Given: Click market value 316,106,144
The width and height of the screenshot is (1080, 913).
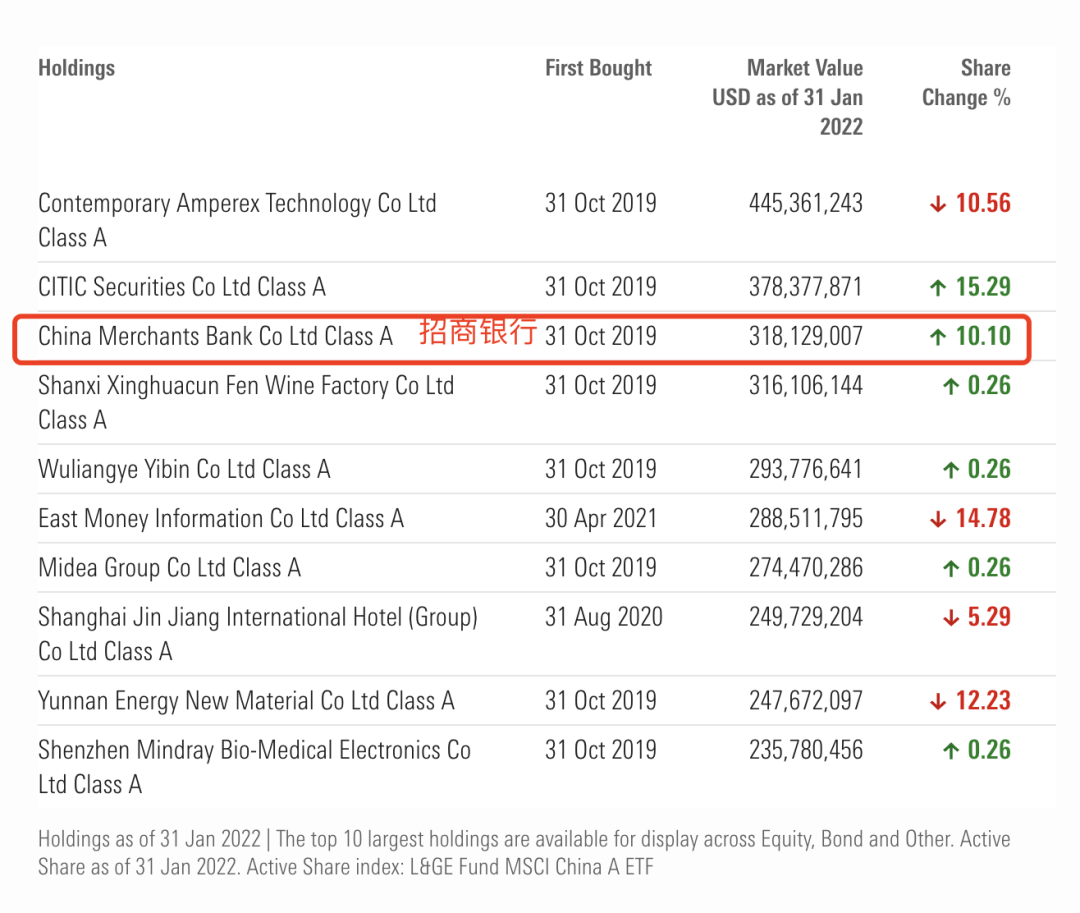Looking at the screenshot, I should click(806, 386).
